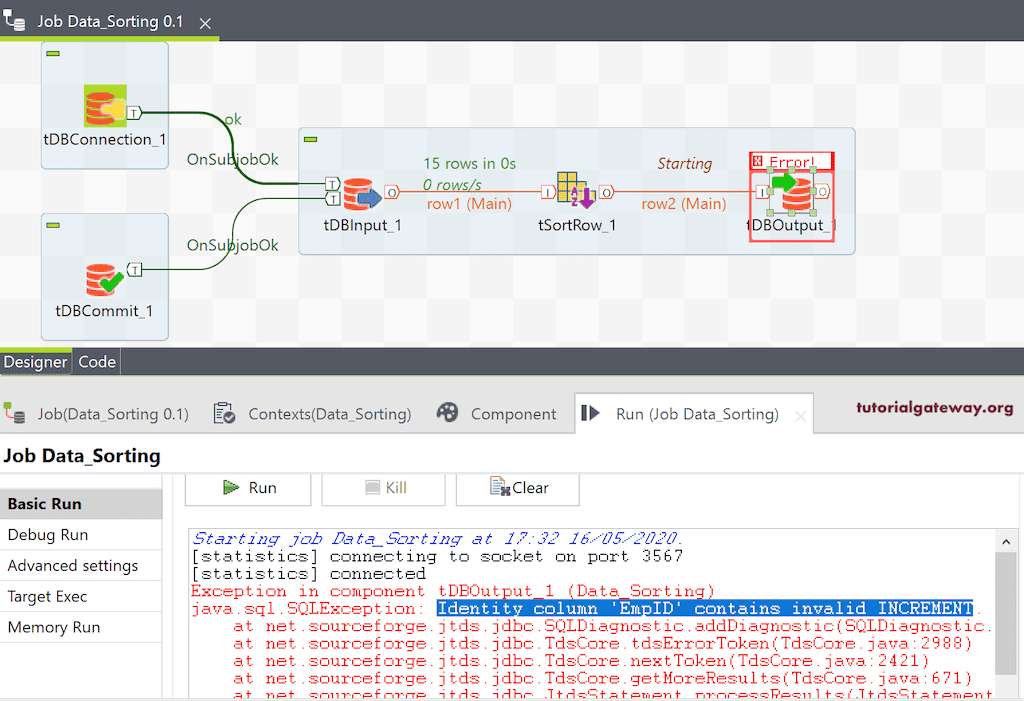Switch to the Code tab
The image size is (1024, 701).
(97, 362)
